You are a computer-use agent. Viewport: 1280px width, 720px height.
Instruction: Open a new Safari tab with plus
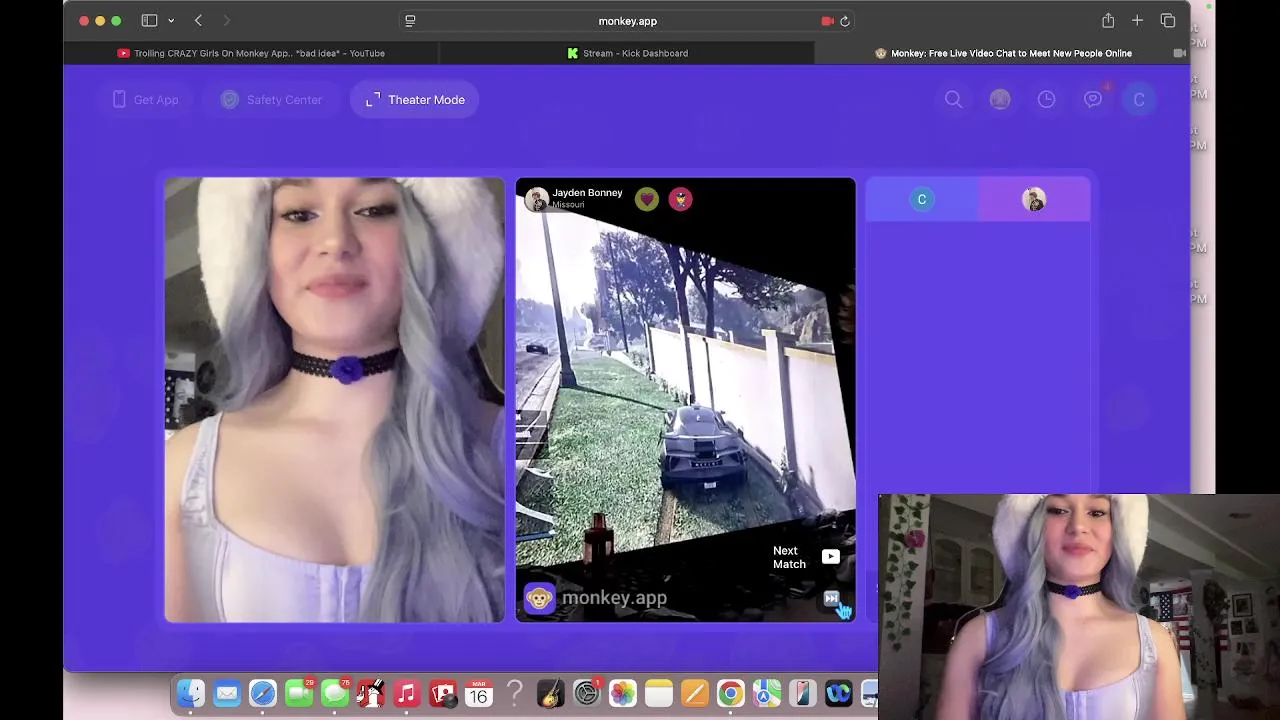pos(1137,20)
